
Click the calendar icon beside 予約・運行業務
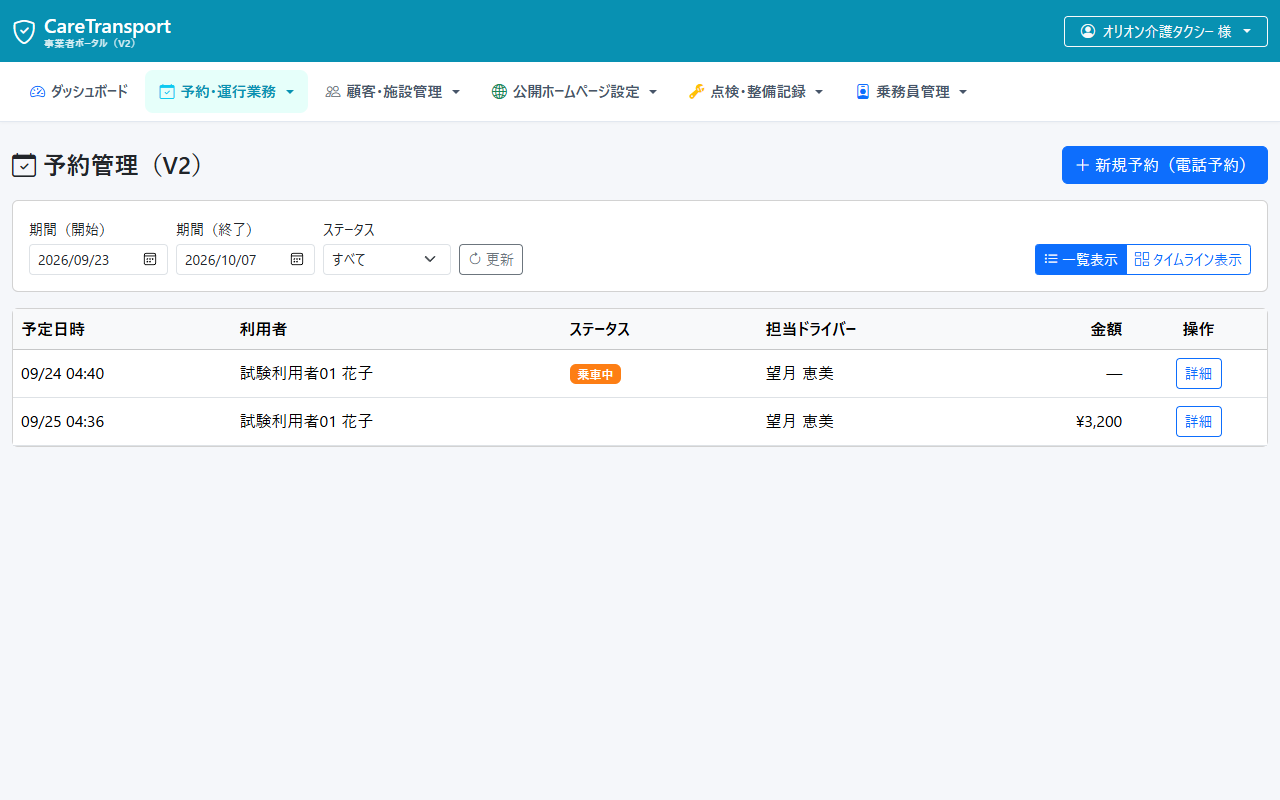pyautogui.click(x=167, y=92)
